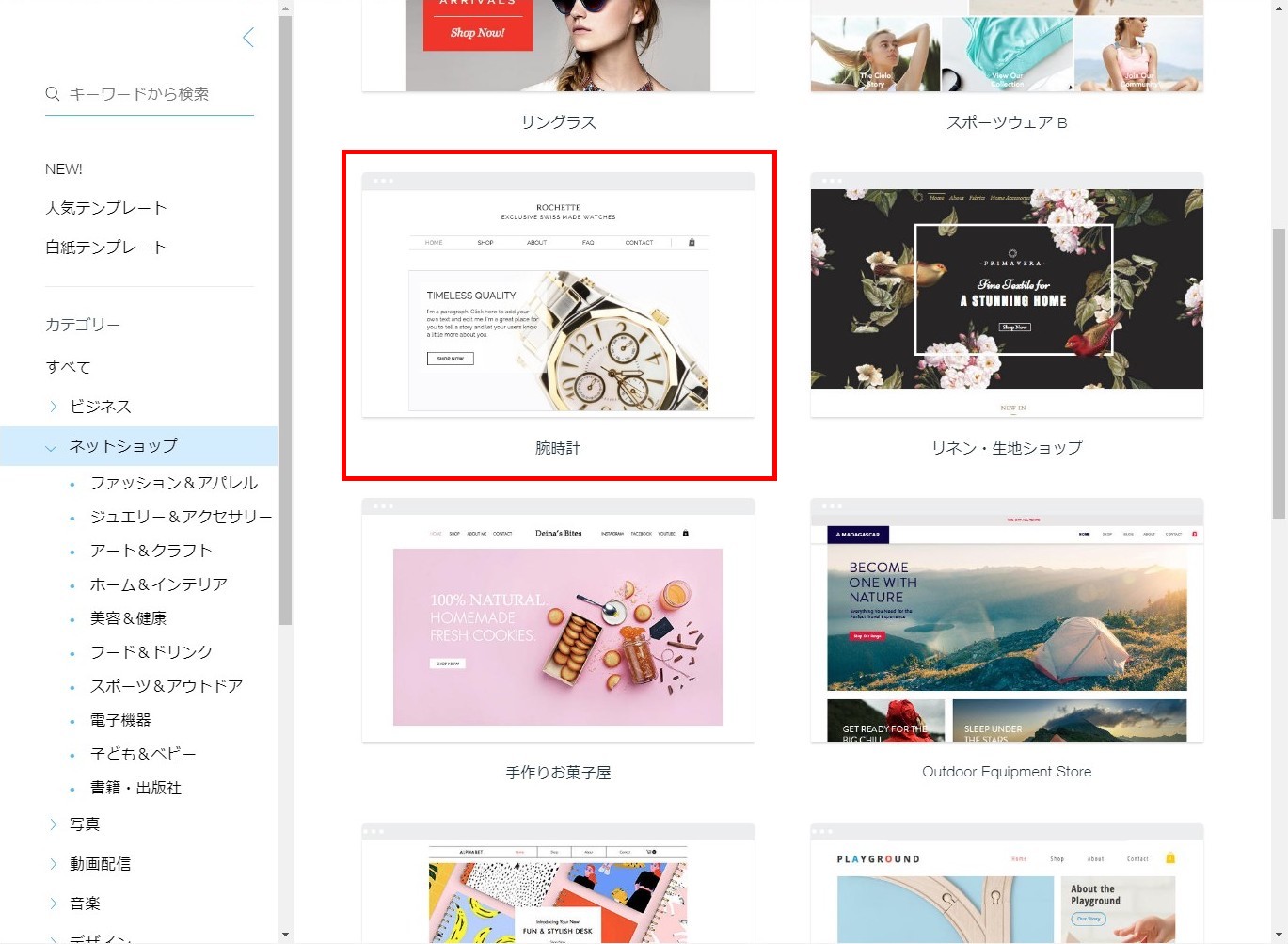Click the サングラス template title
Image resolution: width=1288 pixels, height=944 pixels.
558,122
